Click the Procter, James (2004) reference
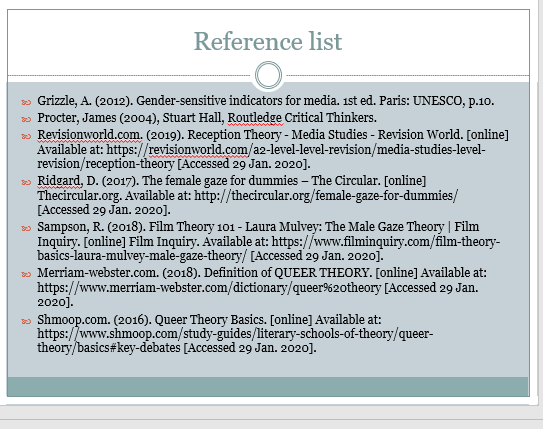Screen dimensions: 543x429 click(x=207, y=118)
